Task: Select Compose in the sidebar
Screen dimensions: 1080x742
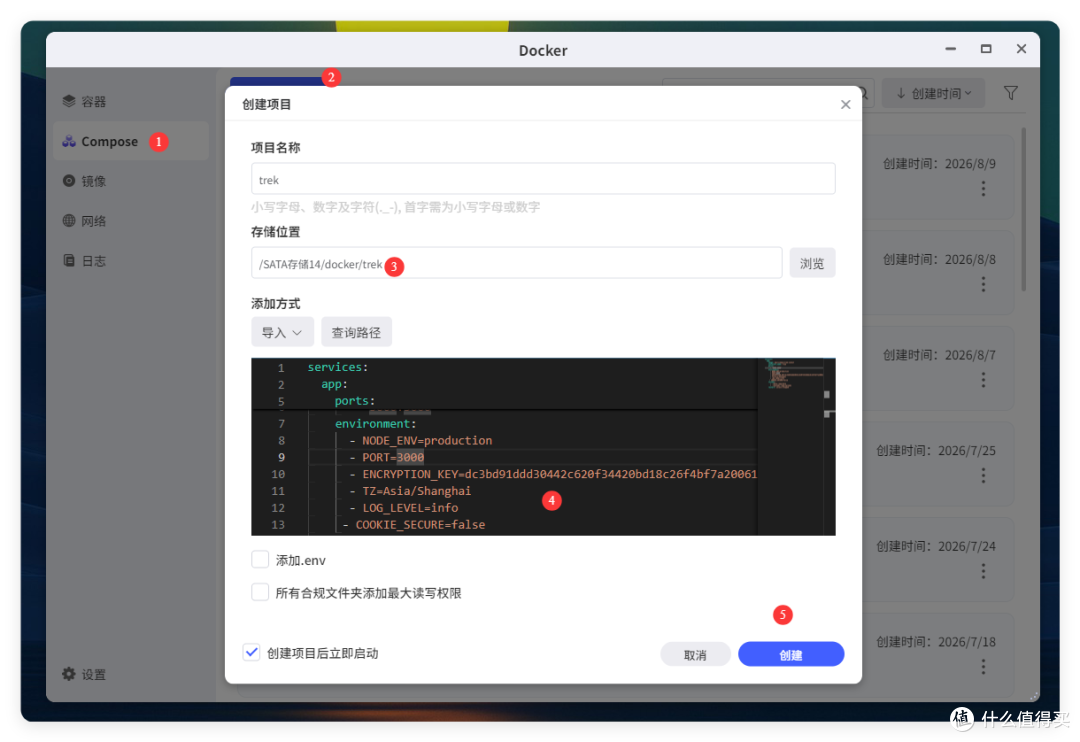Action: tap(131, 141)
